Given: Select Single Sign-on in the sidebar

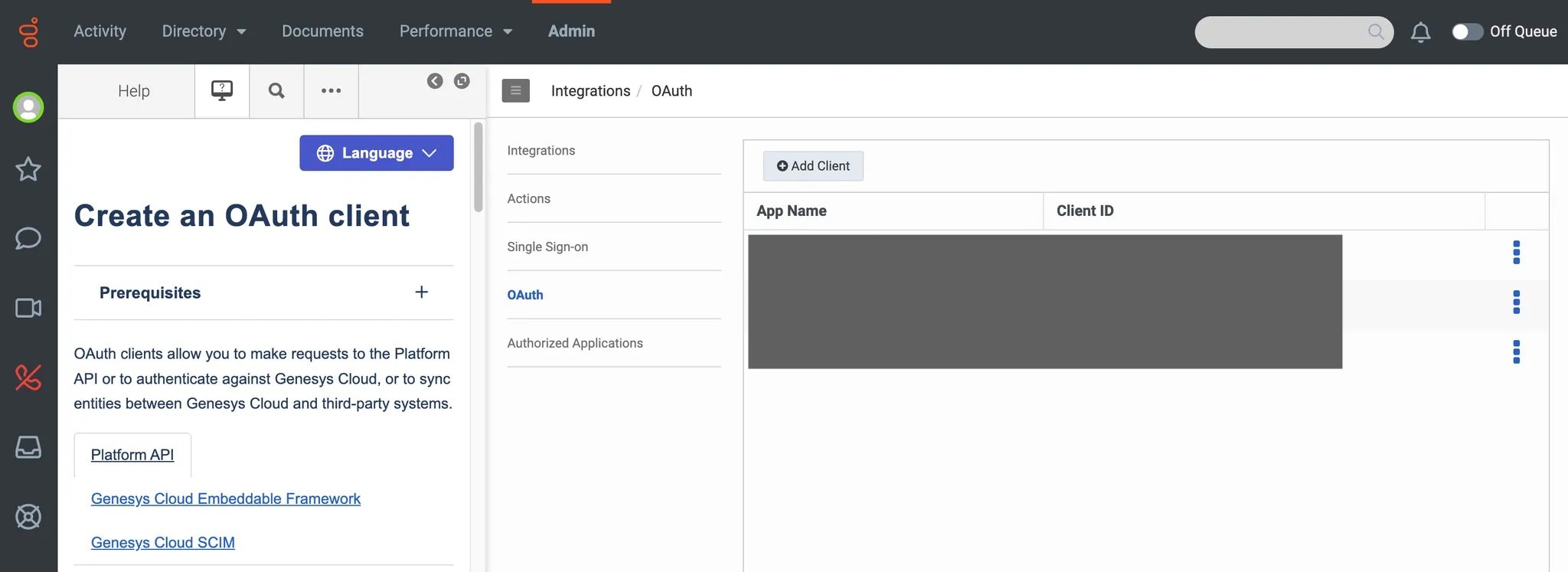Looking at the screenshot, I should coord(547,247).
